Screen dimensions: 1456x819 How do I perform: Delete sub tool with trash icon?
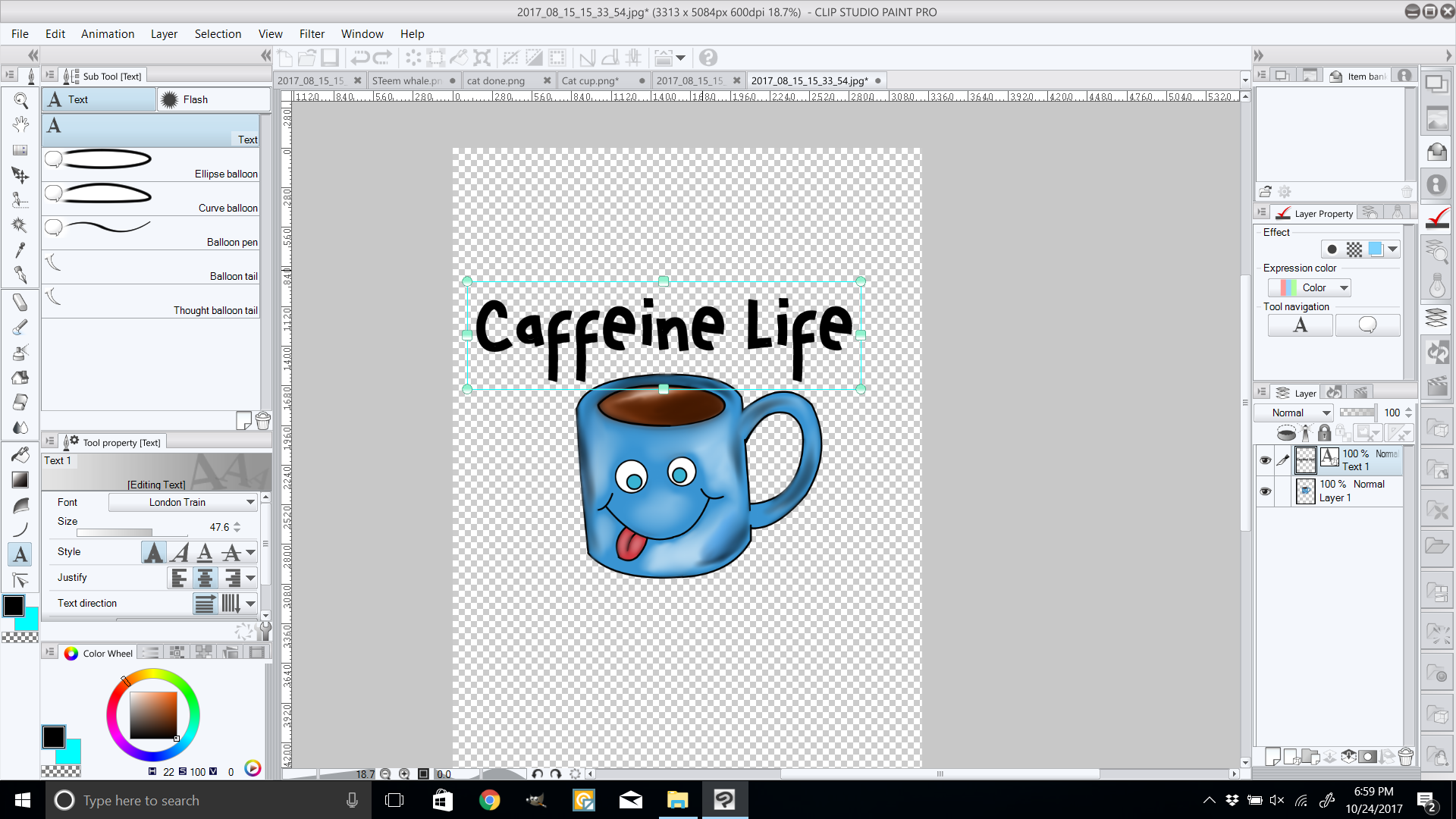pyautogui.click(x=263, y=421)
